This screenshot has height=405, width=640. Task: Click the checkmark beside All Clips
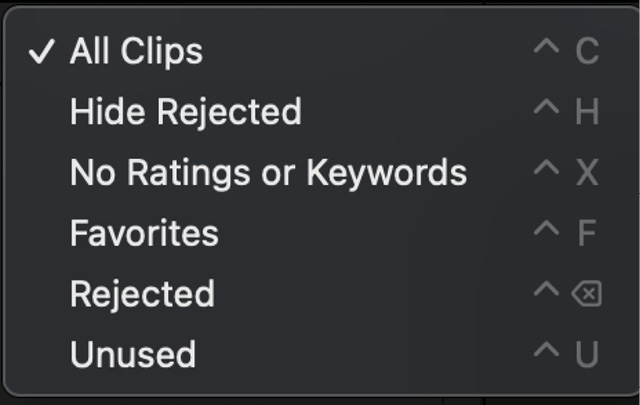pos(41,52)
